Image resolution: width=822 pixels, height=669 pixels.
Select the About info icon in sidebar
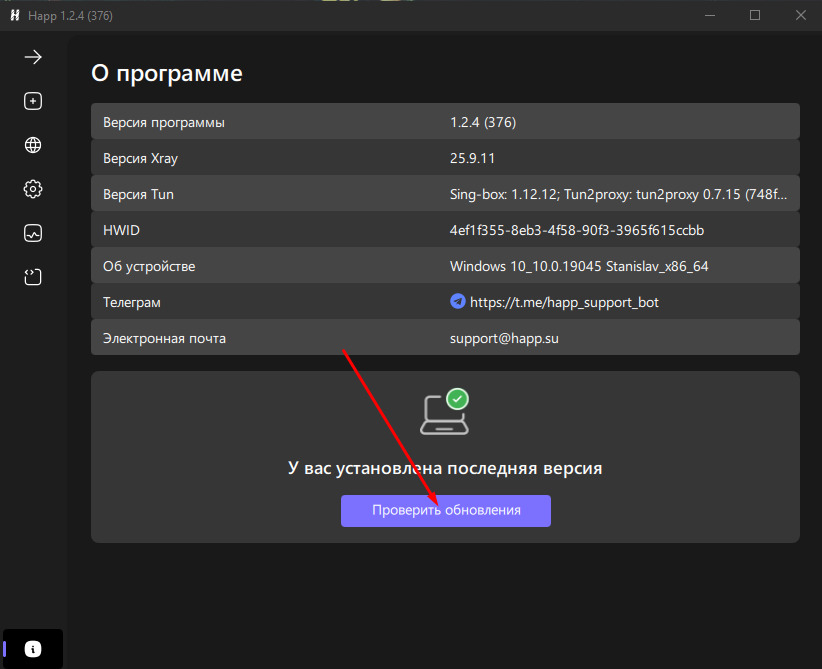[x=33, y=649]
